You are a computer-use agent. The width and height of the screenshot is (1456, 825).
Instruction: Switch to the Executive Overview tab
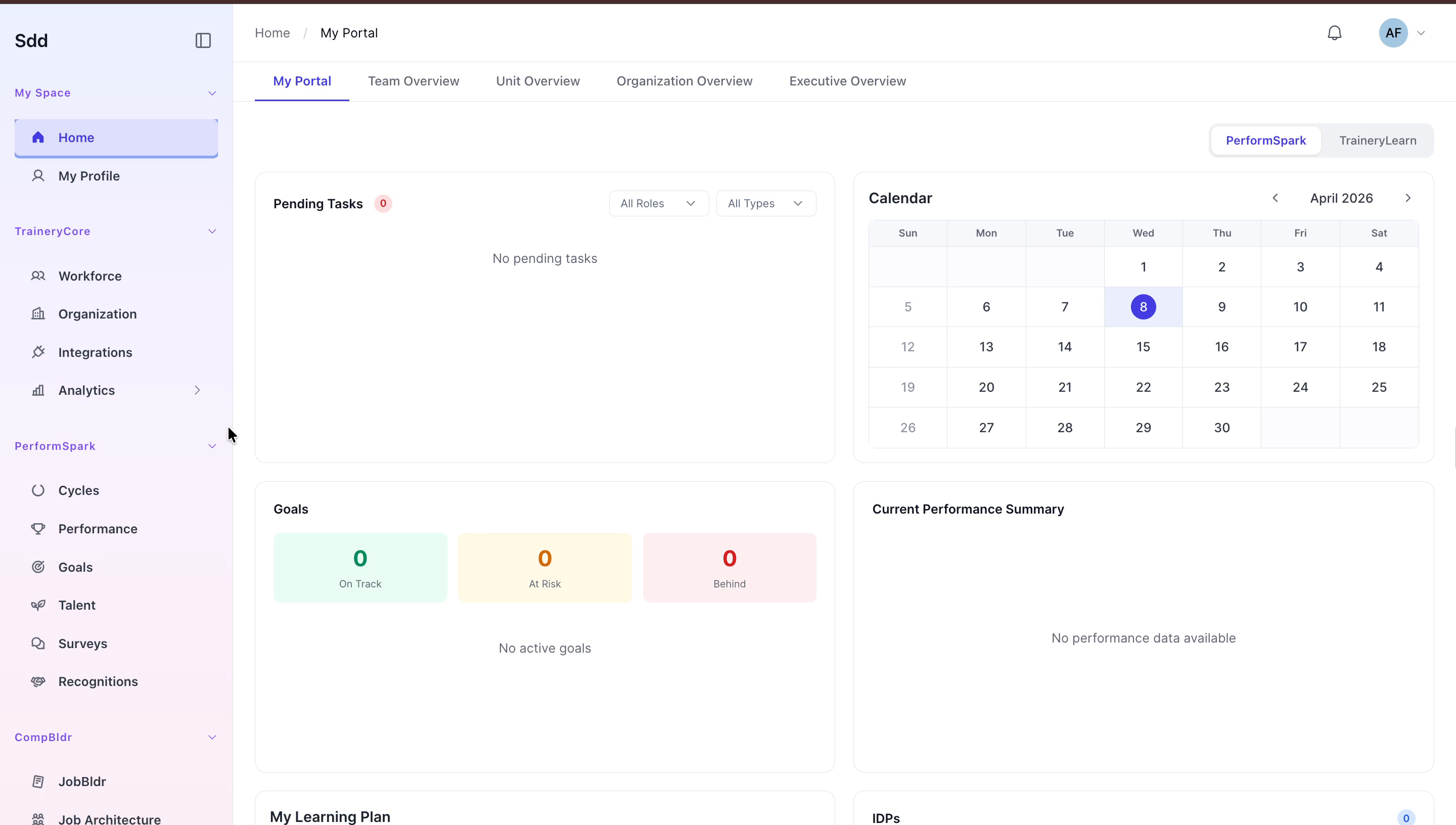pos(847,81)
